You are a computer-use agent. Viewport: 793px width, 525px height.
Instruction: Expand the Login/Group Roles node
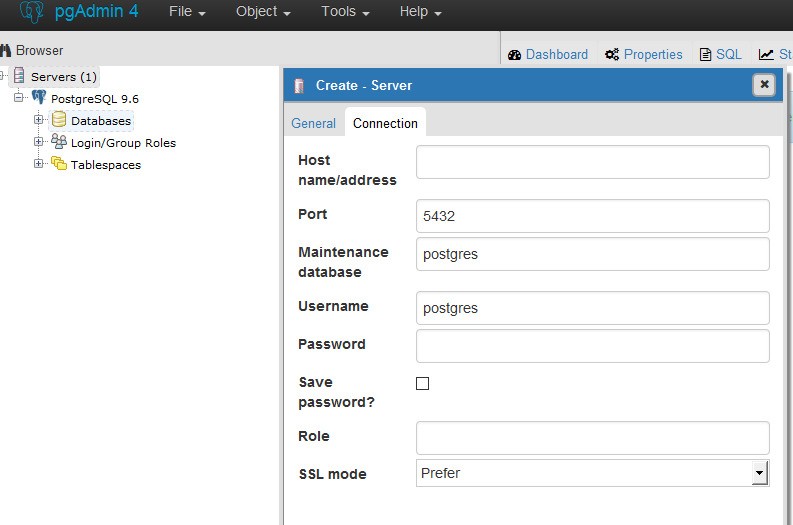38,142
